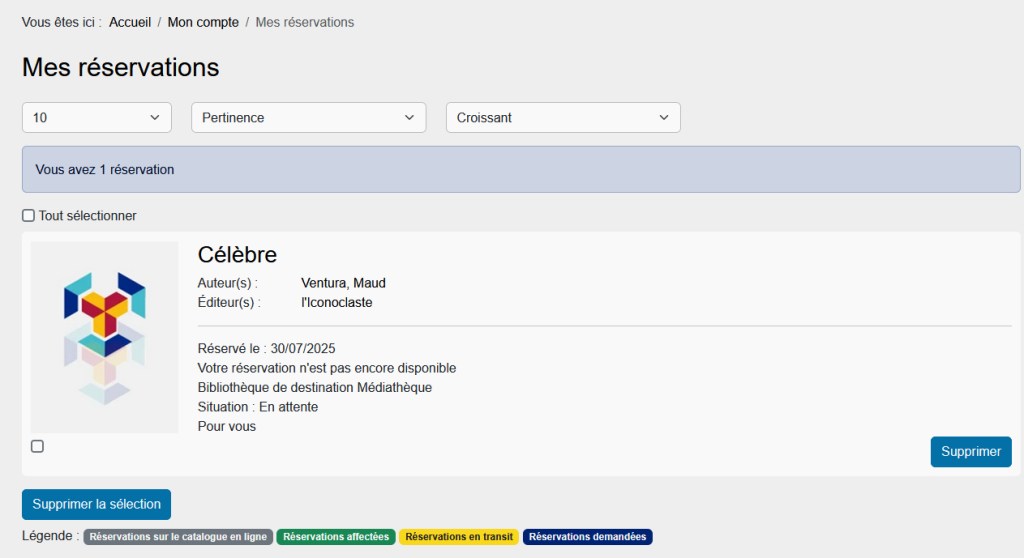Expand the Pertinence sort dropdown
This screenshot has width=1024, height=558.
pyautogui.click(x=308, y=118)
